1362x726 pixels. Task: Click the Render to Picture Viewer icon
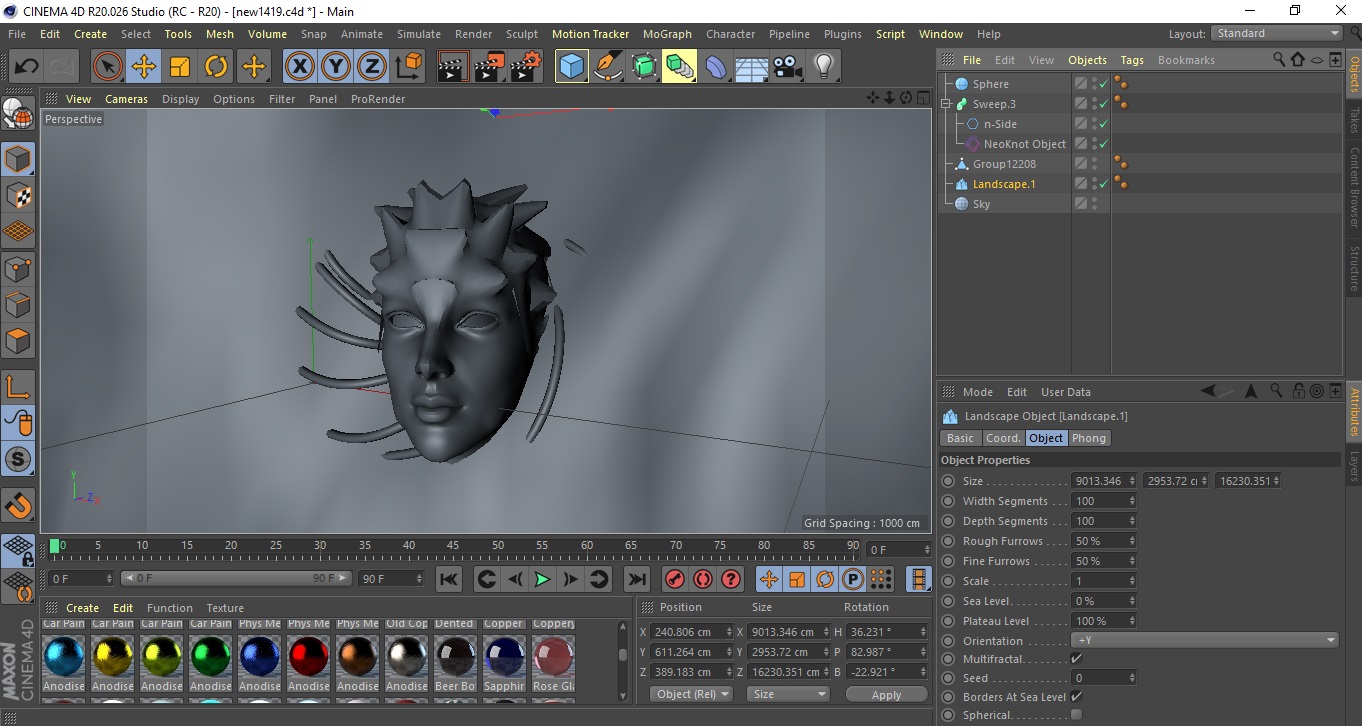point(489,67)
